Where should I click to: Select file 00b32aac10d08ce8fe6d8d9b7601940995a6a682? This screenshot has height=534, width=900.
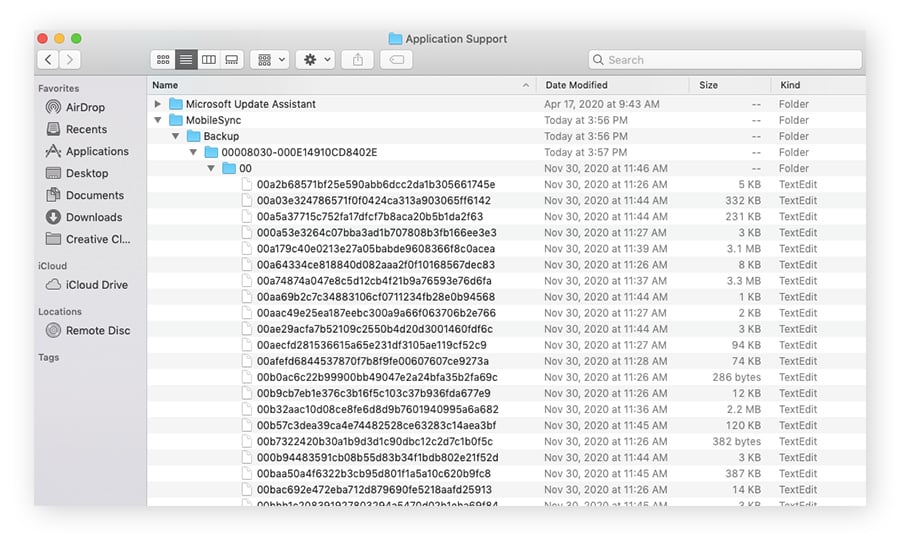pyautogui.click(x=378, y=409)
